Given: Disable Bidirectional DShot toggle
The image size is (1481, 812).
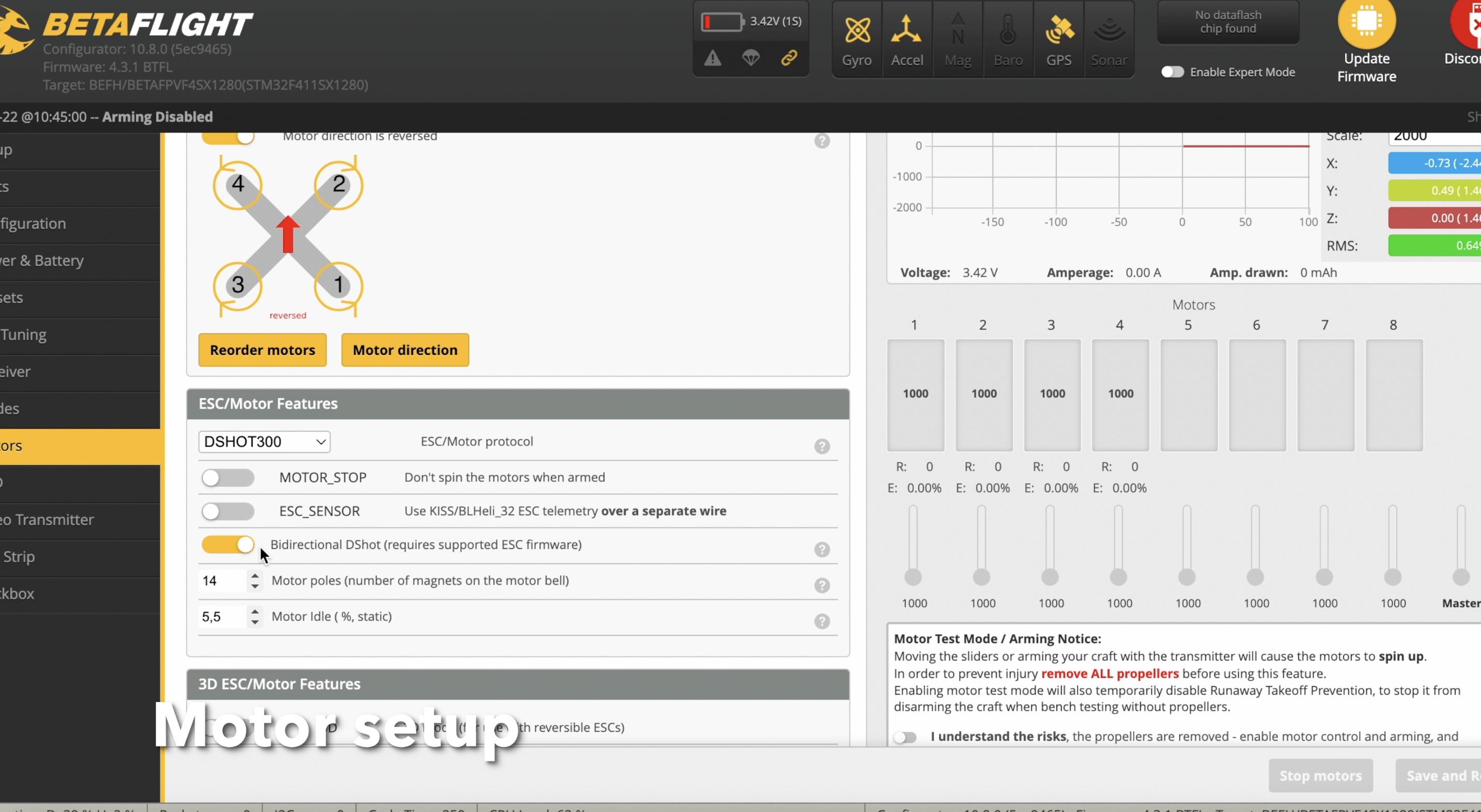Looking at the screenshot, I should 228,545.
